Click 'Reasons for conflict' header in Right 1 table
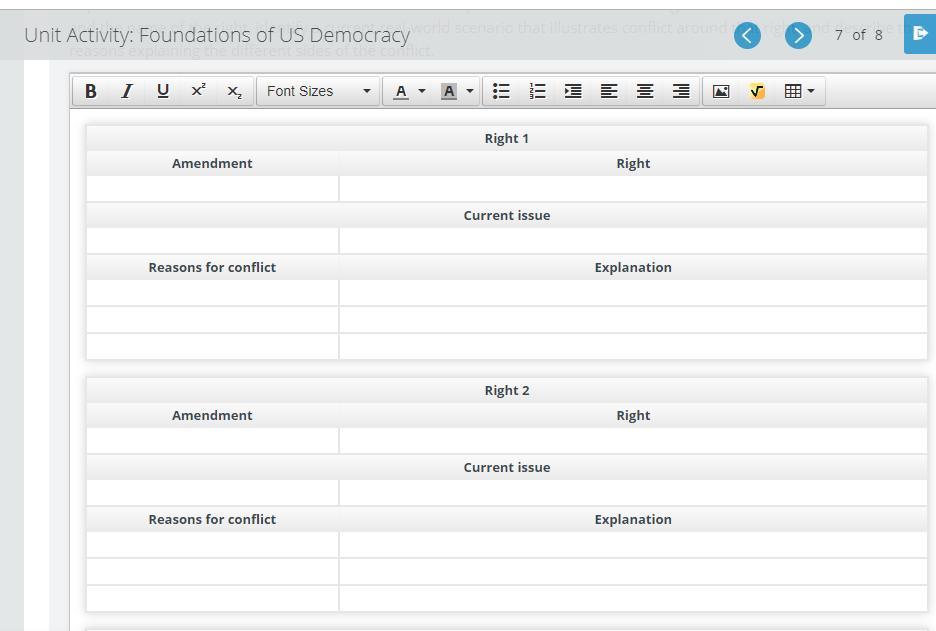936x631 pixels. click(x=213, y=267)
